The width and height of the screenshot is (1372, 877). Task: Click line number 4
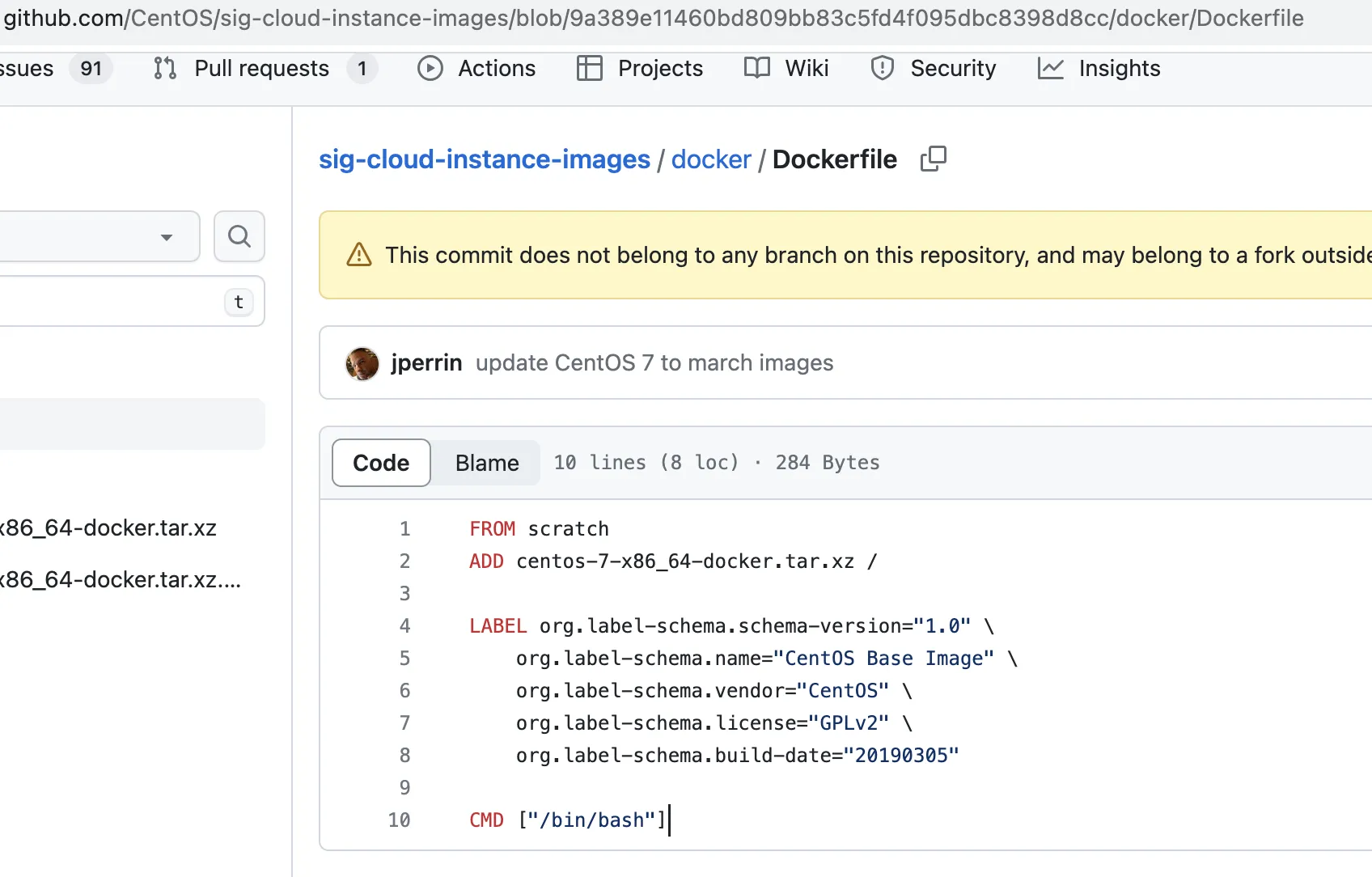(x=404, y=625)
